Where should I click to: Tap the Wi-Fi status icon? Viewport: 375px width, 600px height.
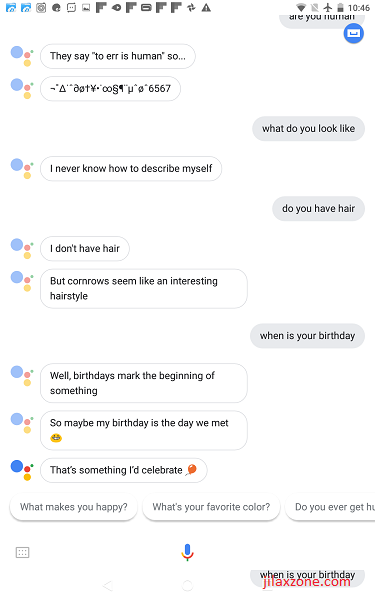point(301,7)
